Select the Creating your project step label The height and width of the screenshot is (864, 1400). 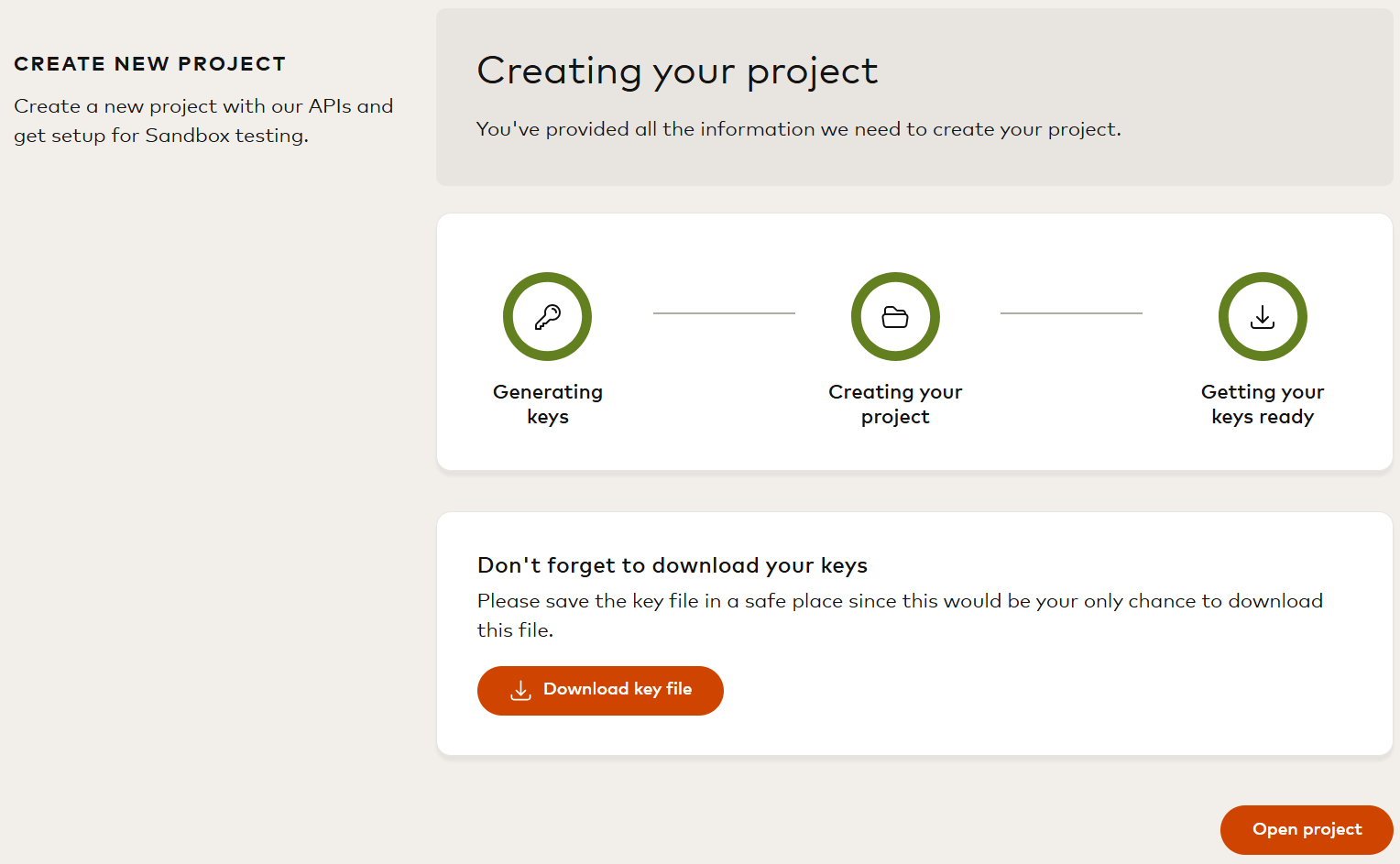point(895,404)
